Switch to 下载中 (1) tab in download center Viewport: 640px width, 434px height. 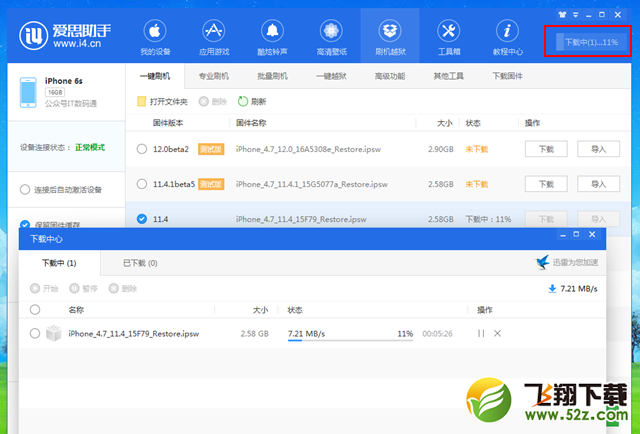pyautogui.click(x=59, y=263)
